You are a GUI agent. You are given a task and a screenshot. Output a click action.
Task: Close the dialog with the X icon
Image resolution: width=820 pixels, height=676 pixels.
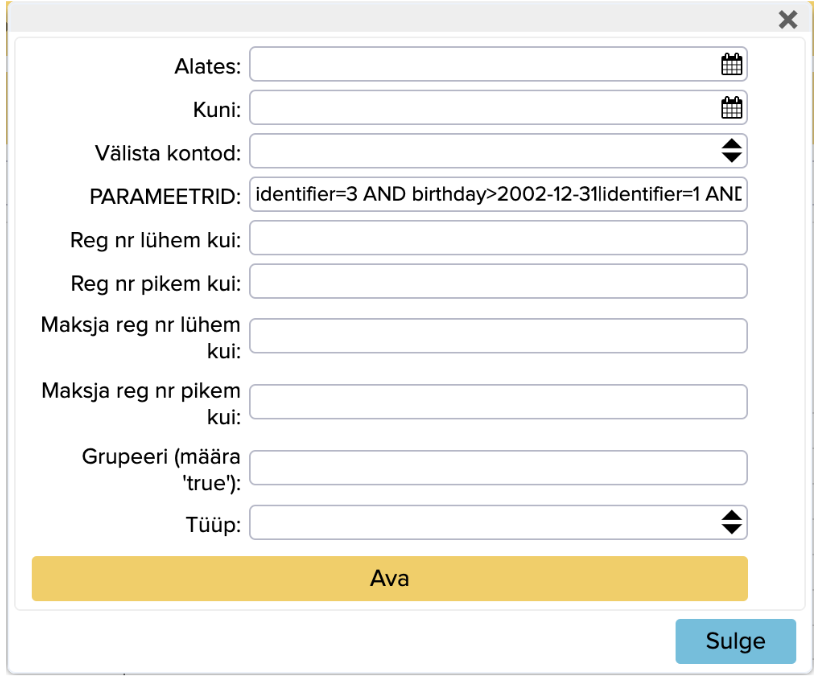788,19
